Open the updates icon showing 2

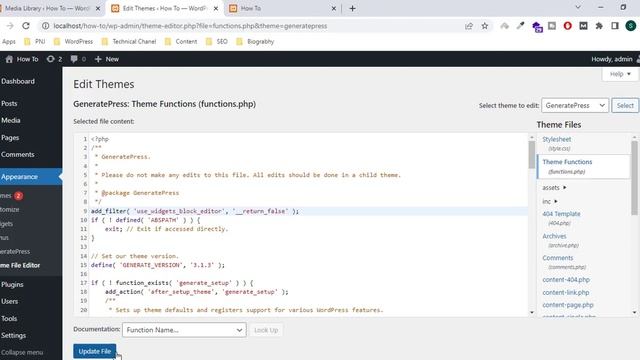54,59
